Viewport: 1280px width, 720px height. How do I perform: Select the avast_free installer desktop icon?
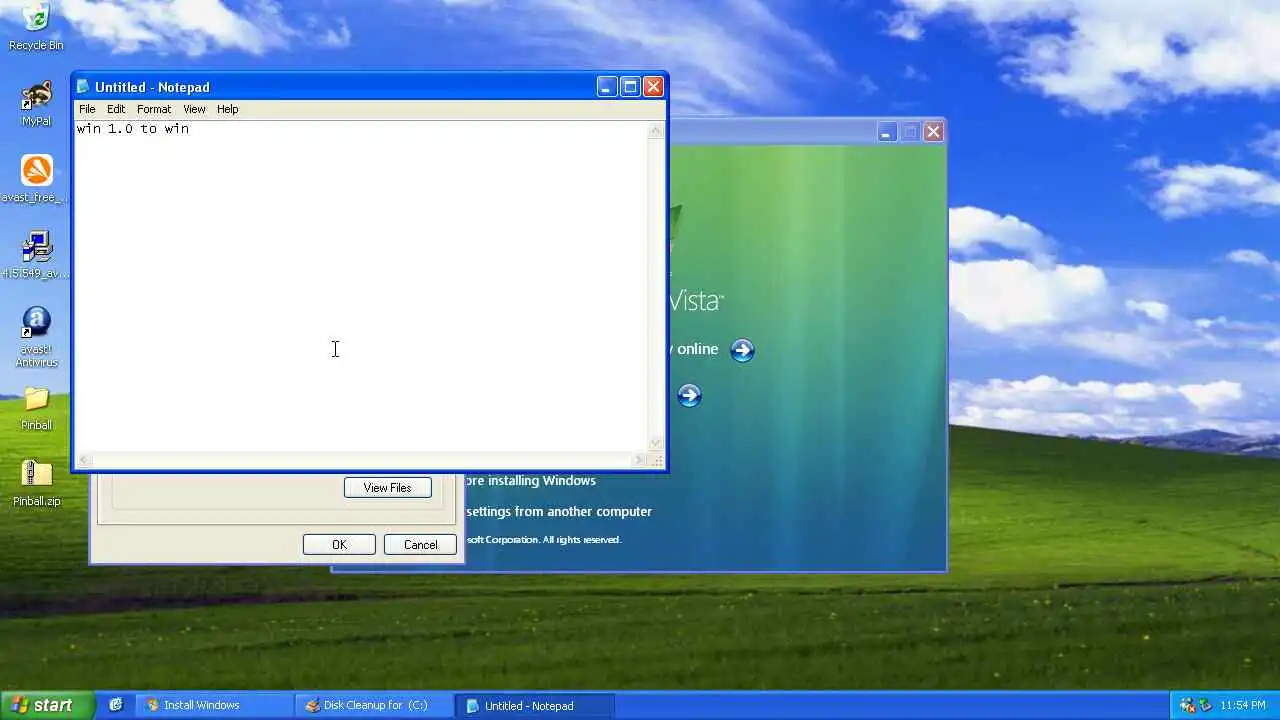36,180
